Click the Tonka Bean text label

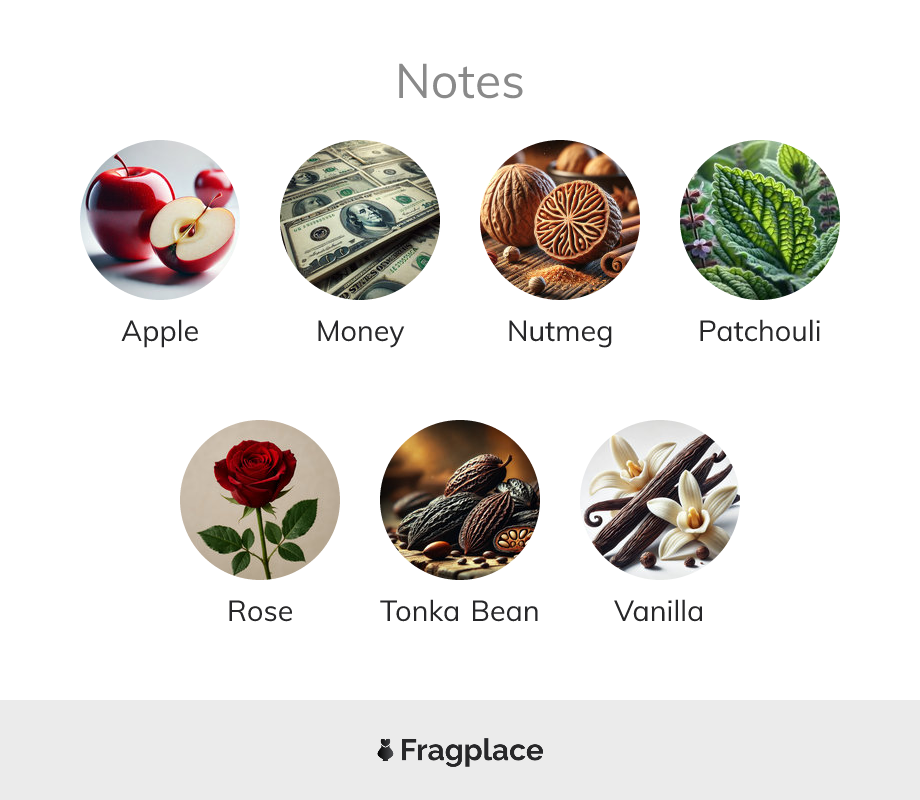point(459,612)
